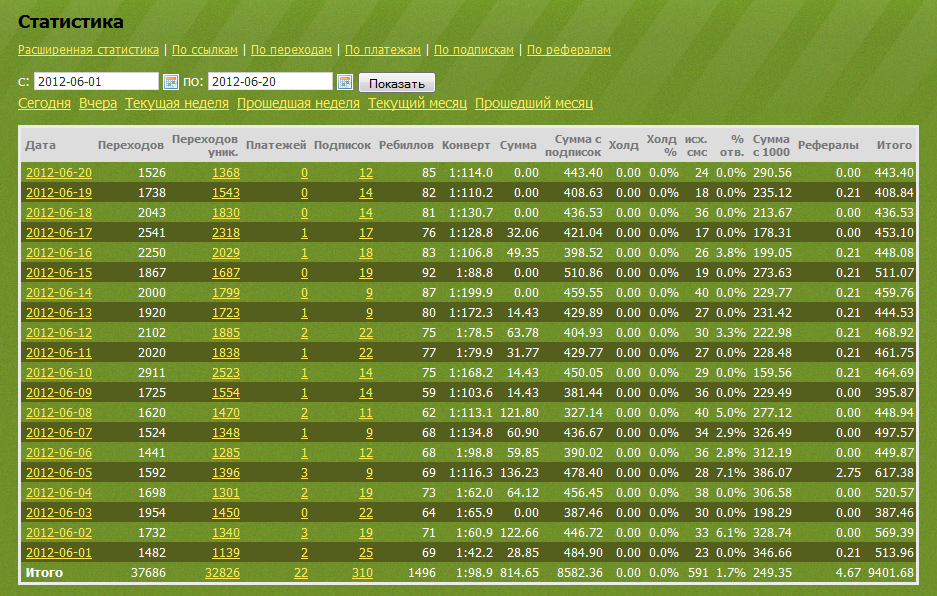Click the Переходов column header
The image size is (937, 596).
[x=131, y=145]
